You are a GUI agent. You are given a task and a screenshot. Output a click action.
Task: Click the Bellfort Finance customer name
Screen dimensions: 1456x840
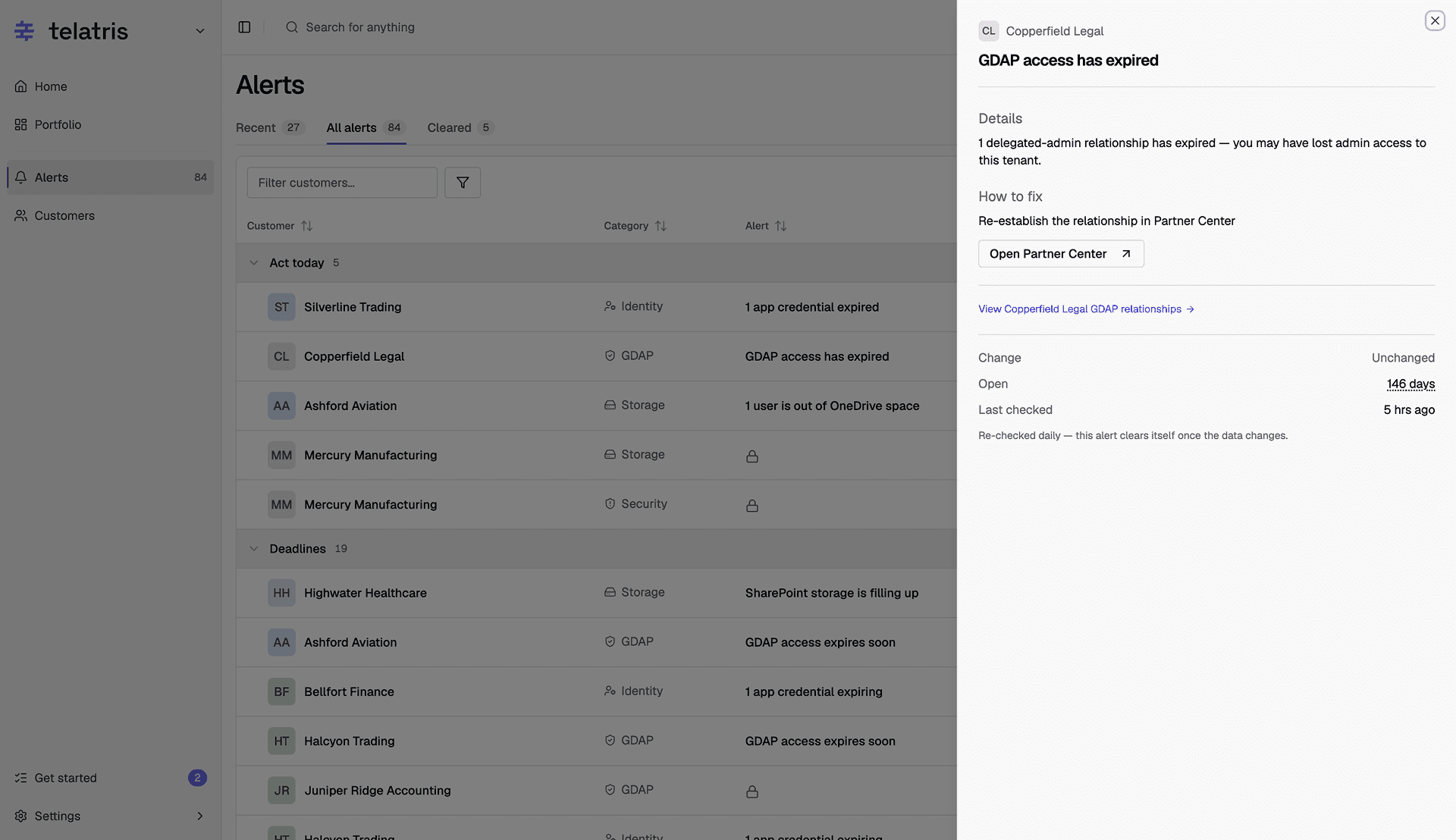pos(349,691)
